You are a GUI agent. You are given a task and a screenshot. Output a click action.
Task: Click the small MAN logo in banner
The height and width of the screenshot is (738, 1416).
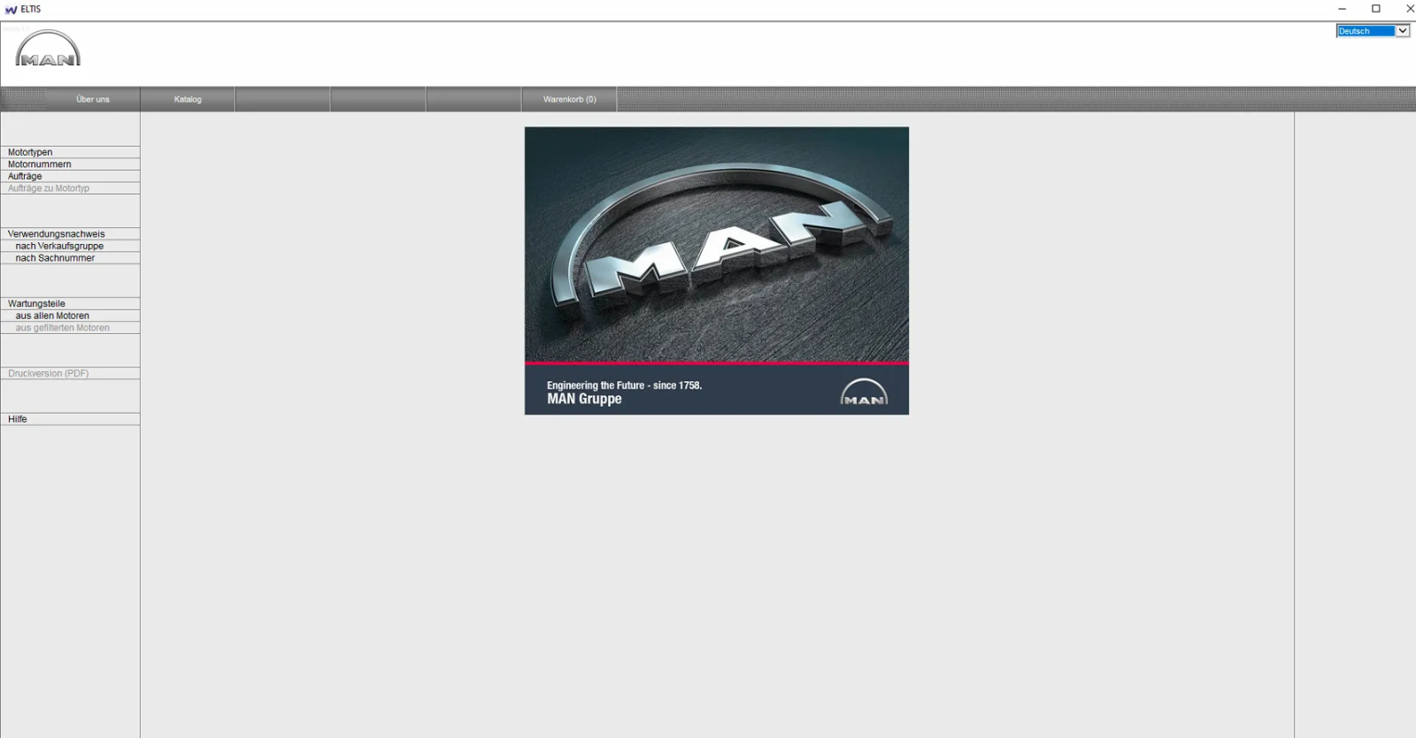click(x=864, y=392)
